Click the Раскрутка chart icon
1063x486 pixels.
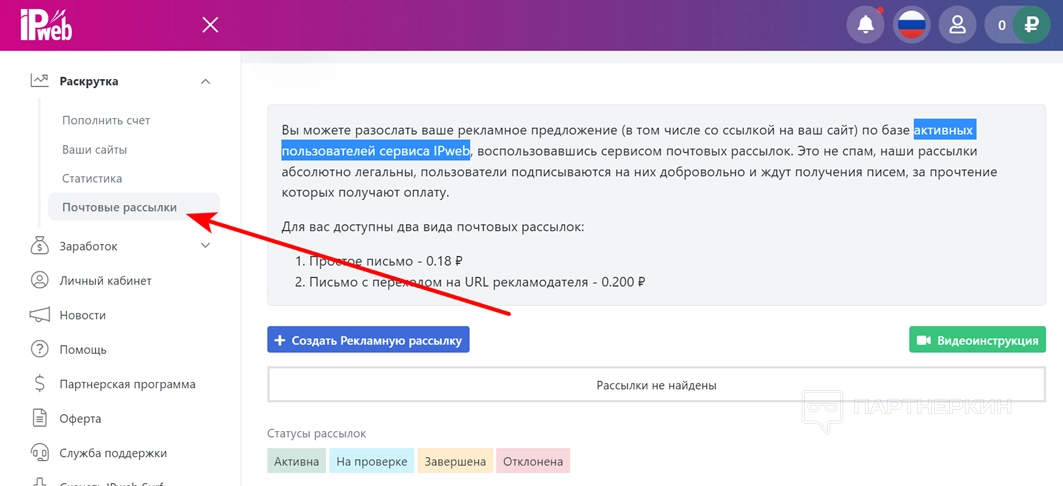coord(39,81)
